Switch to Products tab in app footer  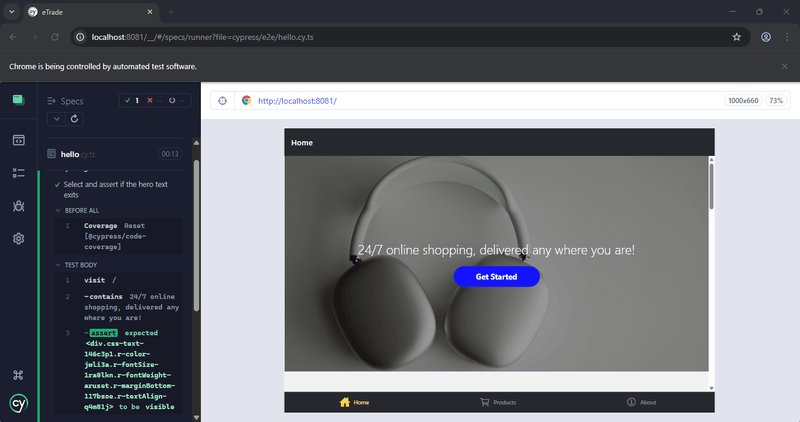point(498,402)
